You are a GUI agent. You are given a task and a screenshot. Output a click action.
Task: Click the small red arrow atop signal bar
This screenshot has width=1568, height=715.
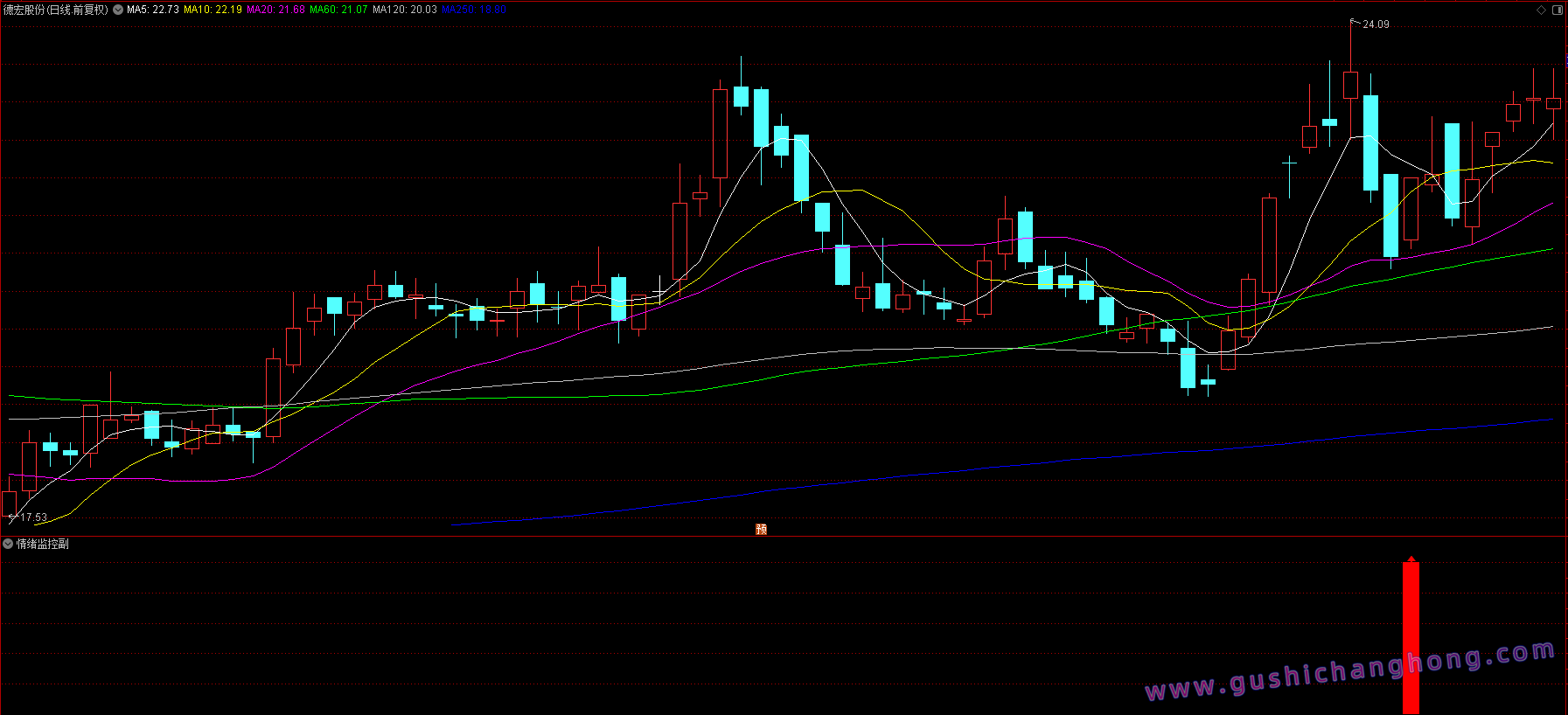click(x=1411, y=559)
